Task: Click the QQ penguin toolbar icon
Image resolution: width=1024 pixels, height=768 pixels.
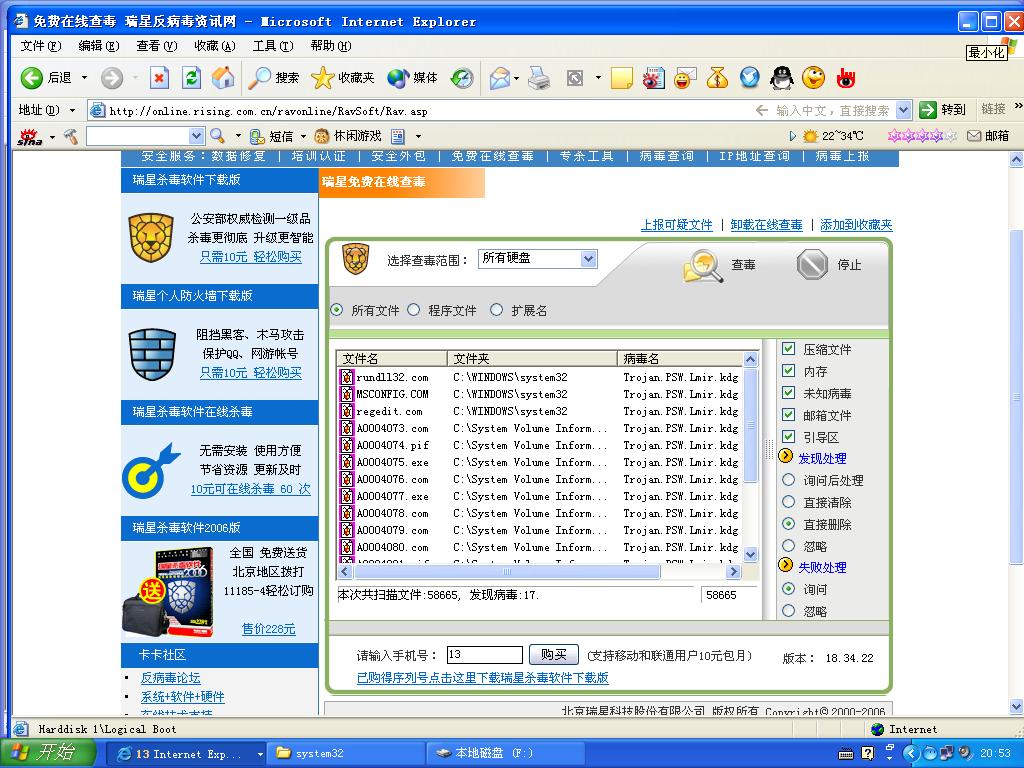Action: tap(782, 78)
